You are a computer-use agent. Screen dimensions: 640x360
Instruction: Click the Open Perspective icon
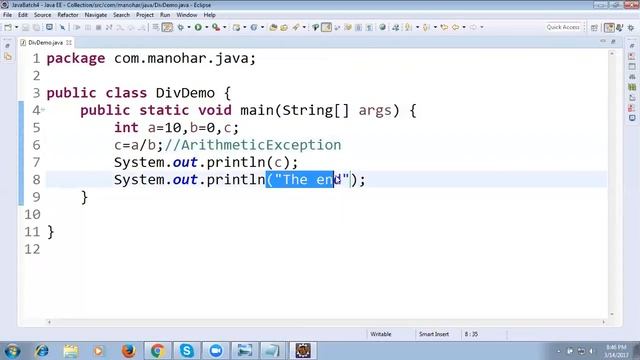coord(594,27)
